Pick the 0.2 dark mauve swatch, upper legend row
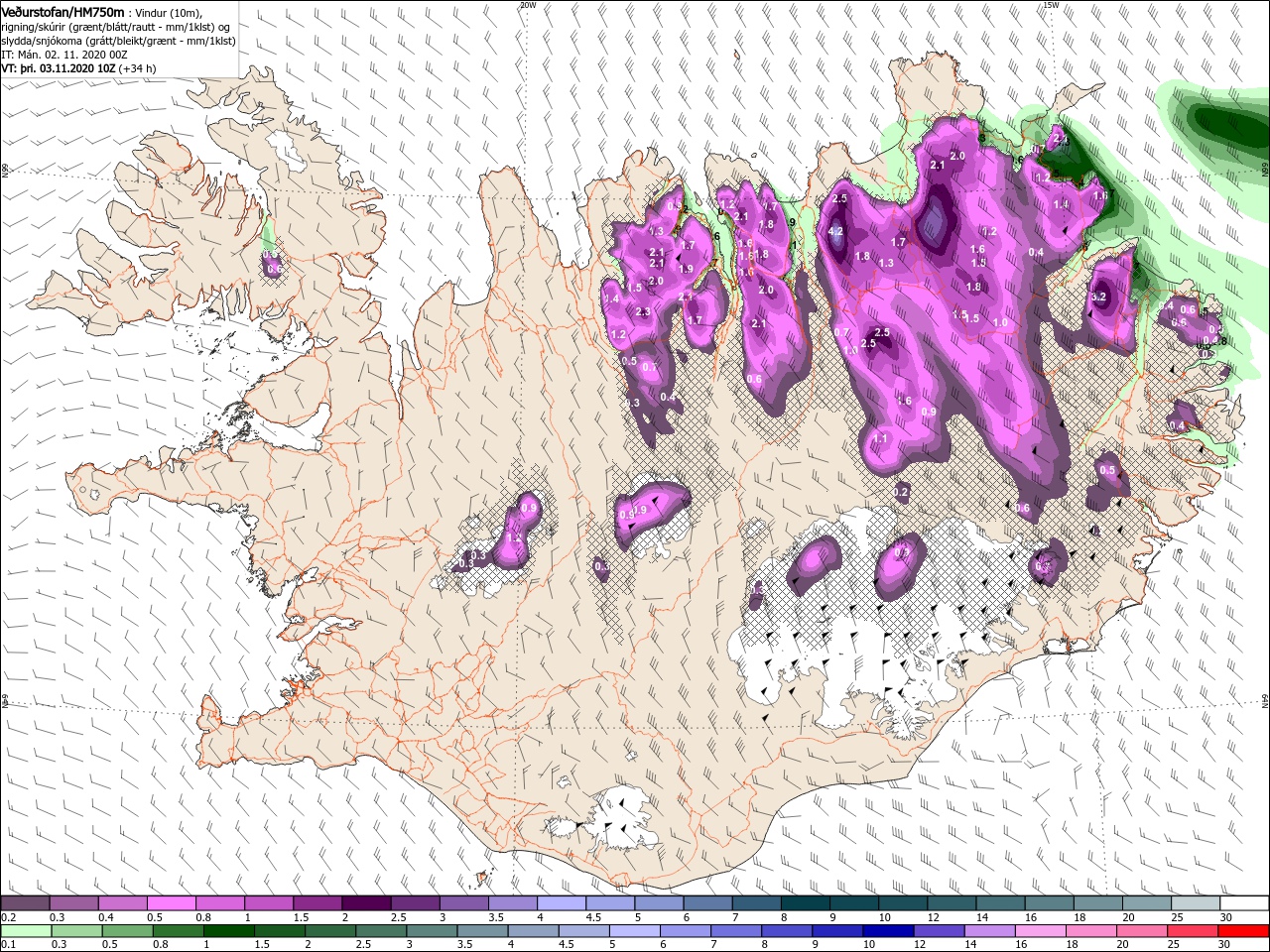This screenshot has height=952, width=1270. click(x=25, y=903)
